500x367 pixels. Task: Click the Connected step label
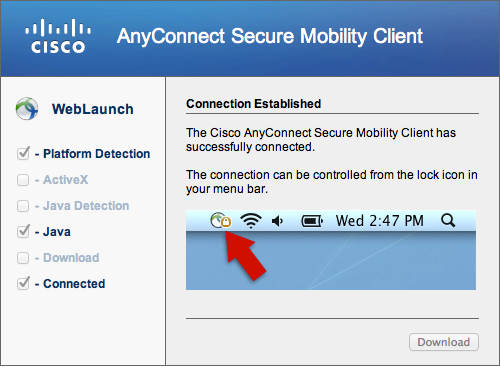tap(74, 284)
